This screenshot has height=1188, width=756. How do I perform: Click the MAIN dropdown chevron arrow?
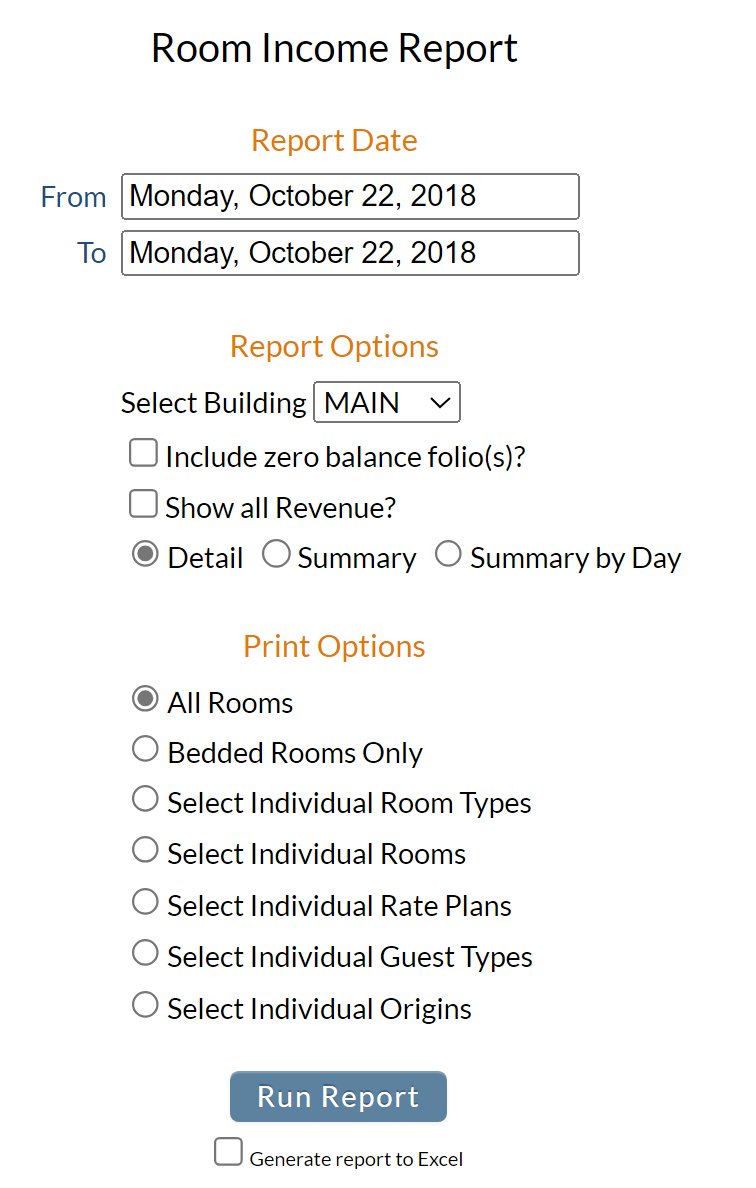pyautogui.click(x=440, y=403)
